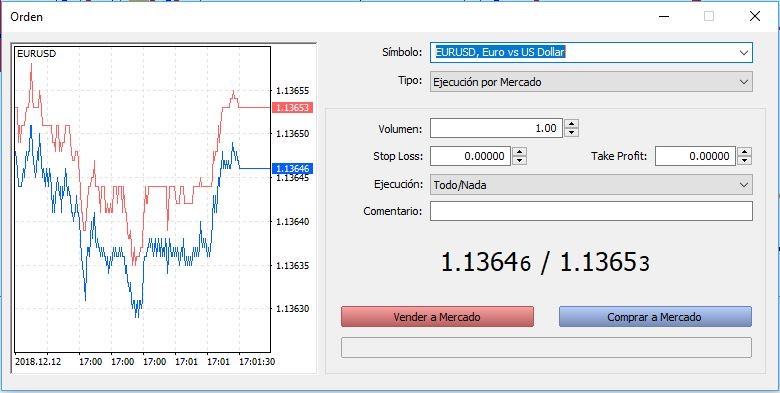Screen dimensions: 780x393
Task: Click the large 1.13646 / 1.13653 quote
Action: point(545,262)
